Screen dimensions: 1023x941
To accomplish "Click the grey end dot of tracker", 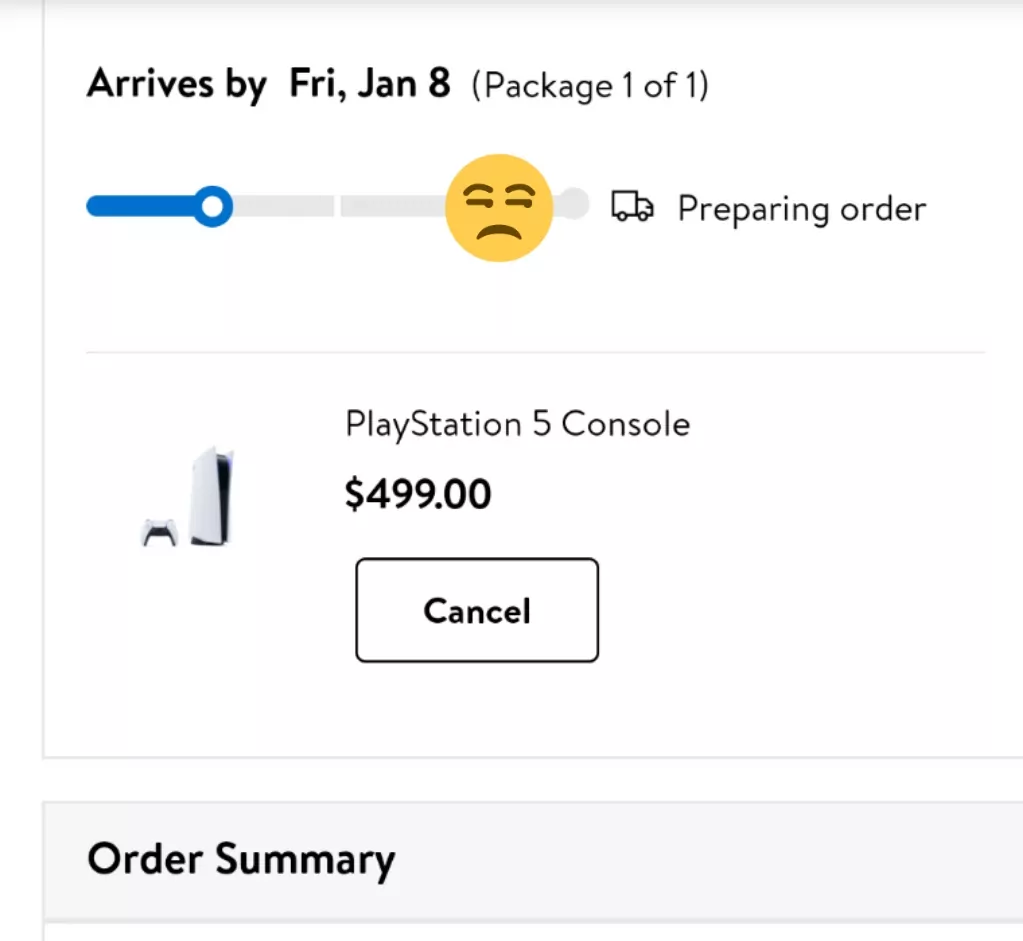I will [573, 204].
